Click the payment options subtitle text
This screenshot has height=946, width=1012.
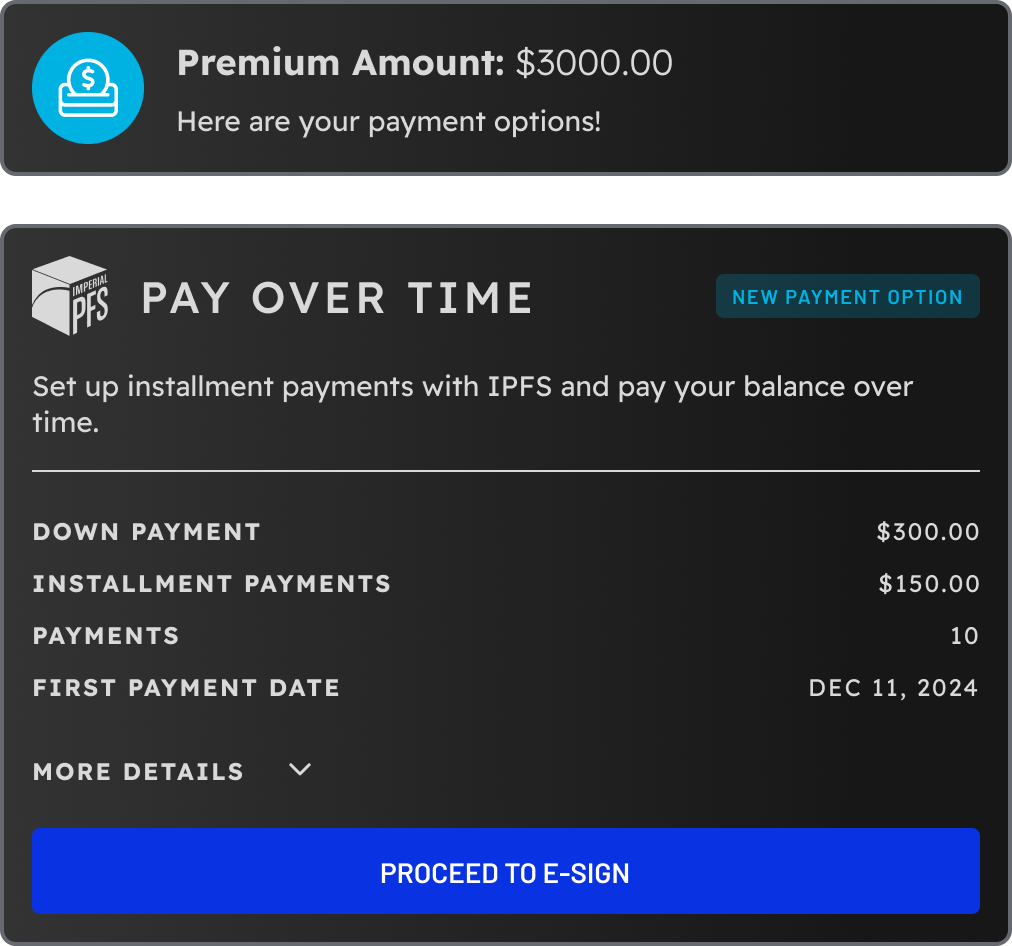389,121
